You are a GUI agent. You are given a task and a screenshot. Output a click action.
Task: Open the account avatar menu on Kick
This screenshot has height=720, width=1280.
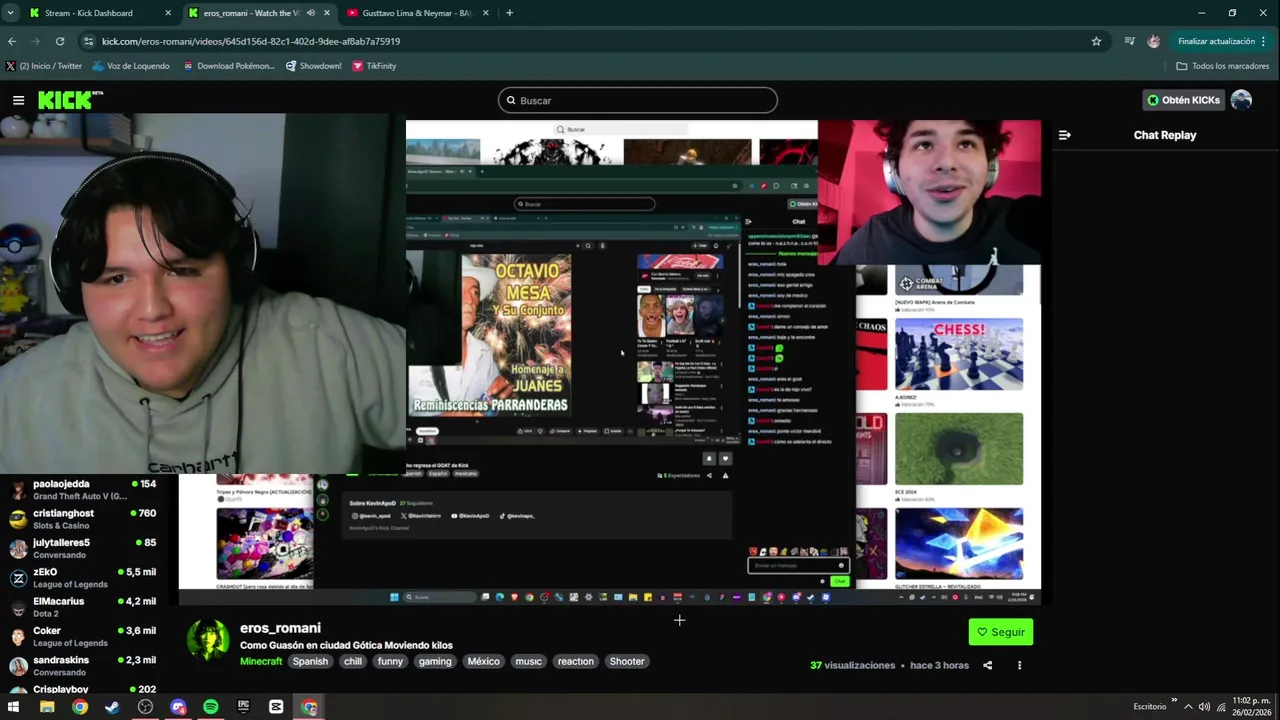[1241, 100]
